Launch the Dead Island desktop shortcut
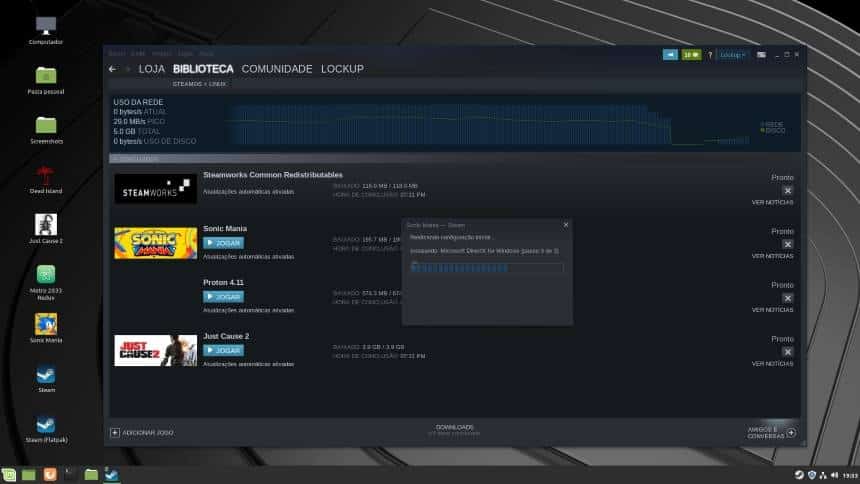This screenshot has width=860, height=484. [x=46, y=180]
